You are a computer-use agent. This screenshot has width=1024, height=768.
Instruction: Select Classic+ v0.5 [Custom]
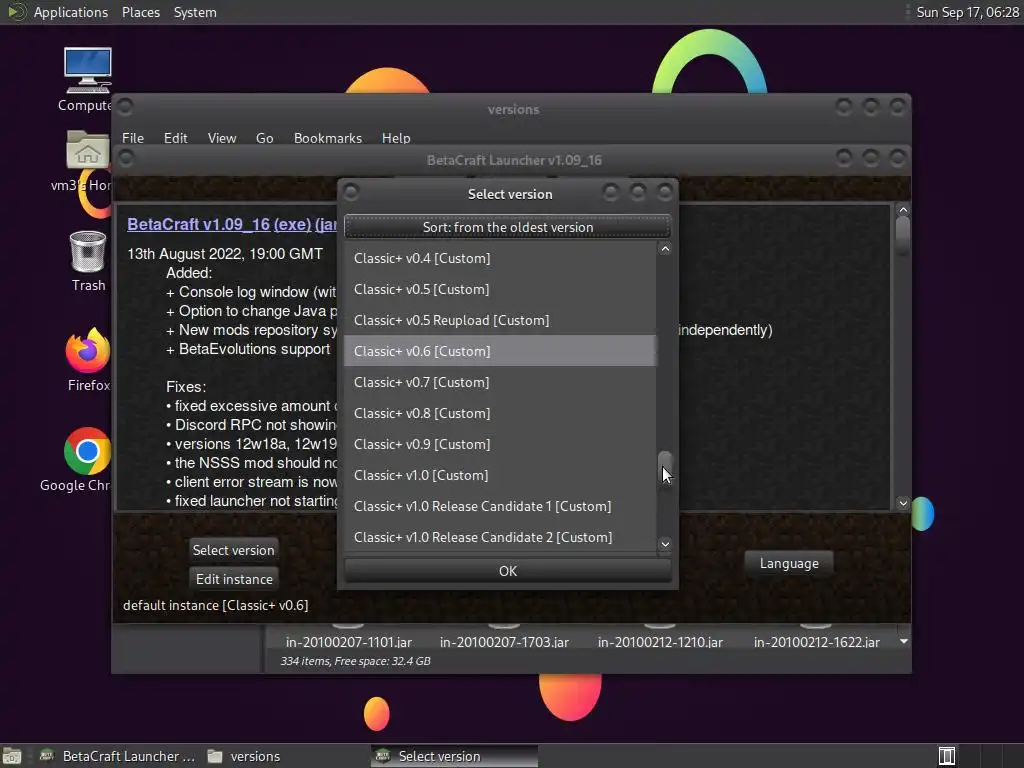click(x=500, y=289)
